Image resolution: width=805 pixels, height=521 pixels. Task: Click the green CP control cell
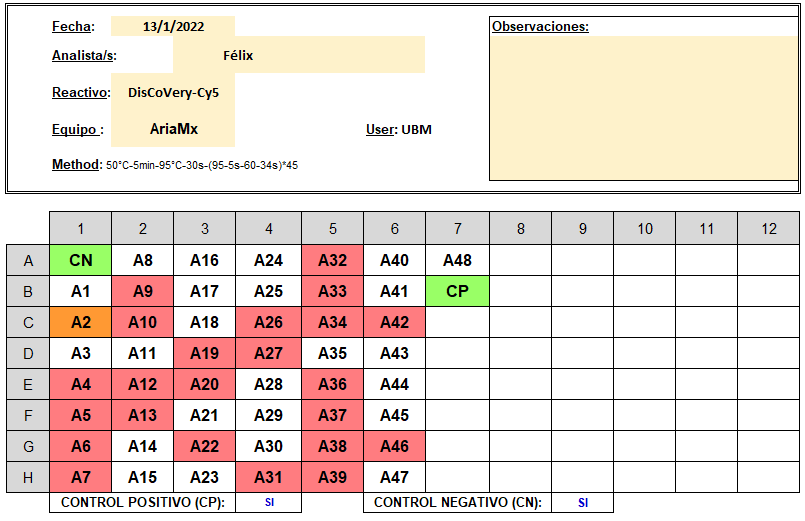click(457, 291)
